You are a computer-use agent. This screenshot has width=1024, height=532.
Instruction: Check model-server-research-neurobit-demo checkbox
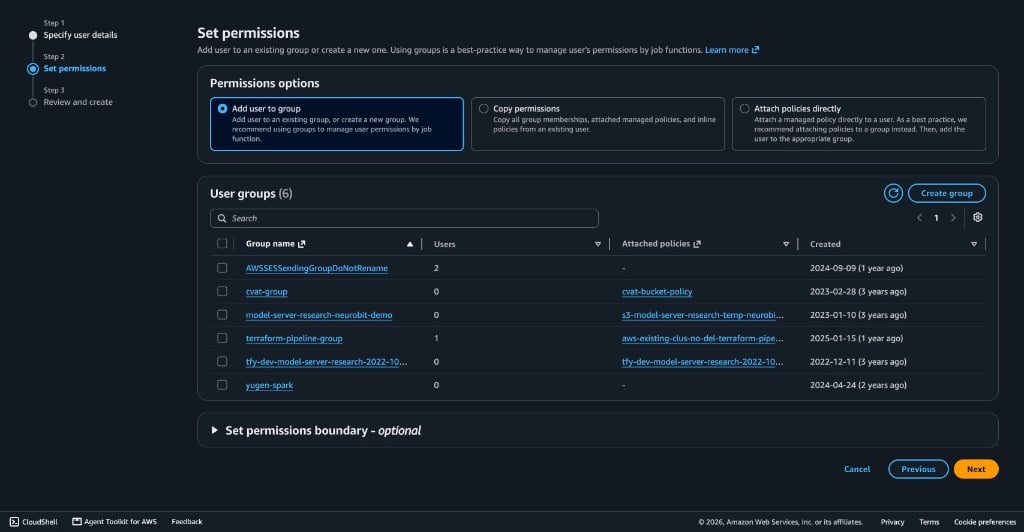222,315
